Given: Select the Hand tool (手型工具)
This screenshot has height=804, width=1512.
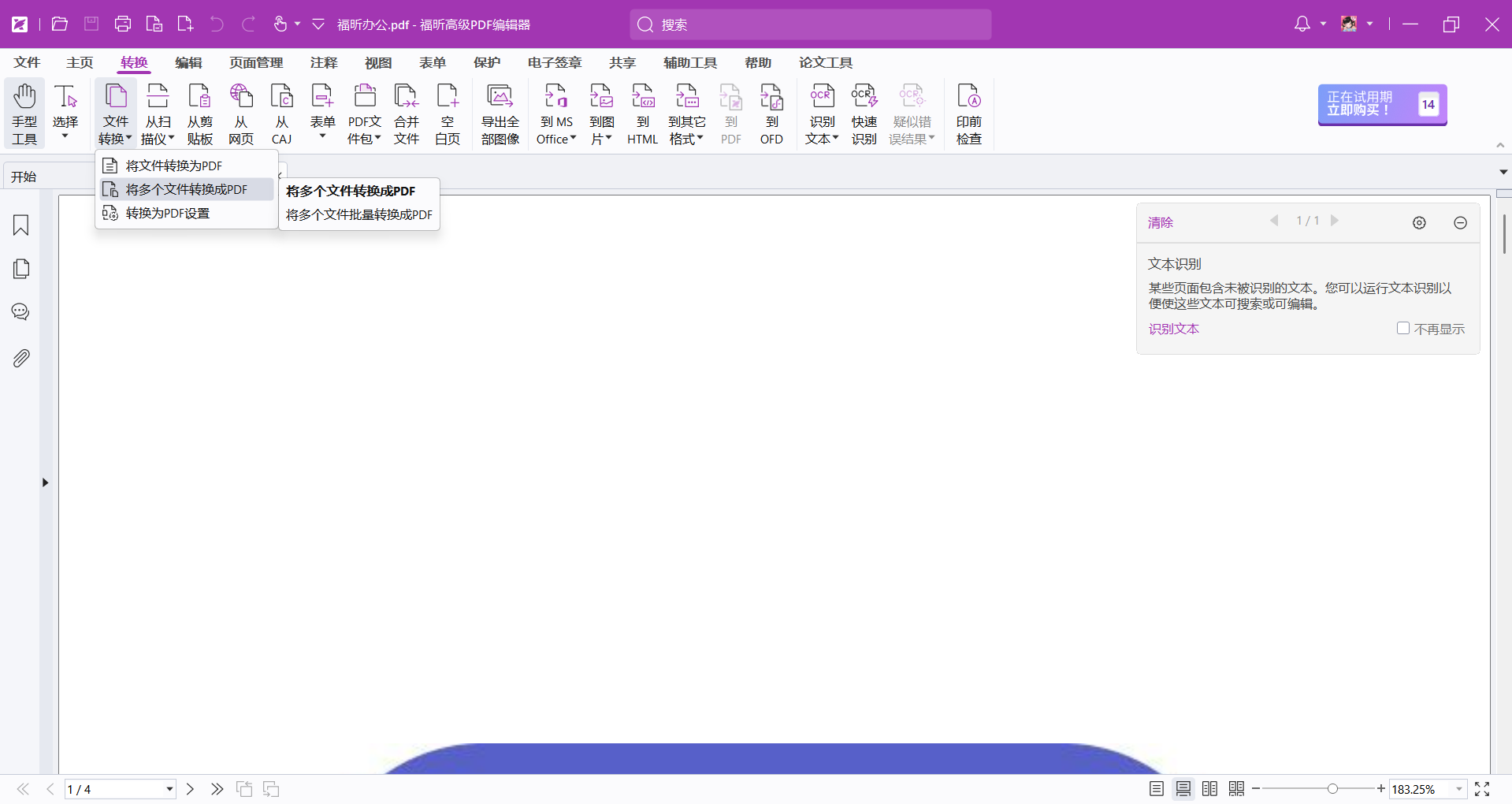Looking at the screenshot, I should 24,114.
